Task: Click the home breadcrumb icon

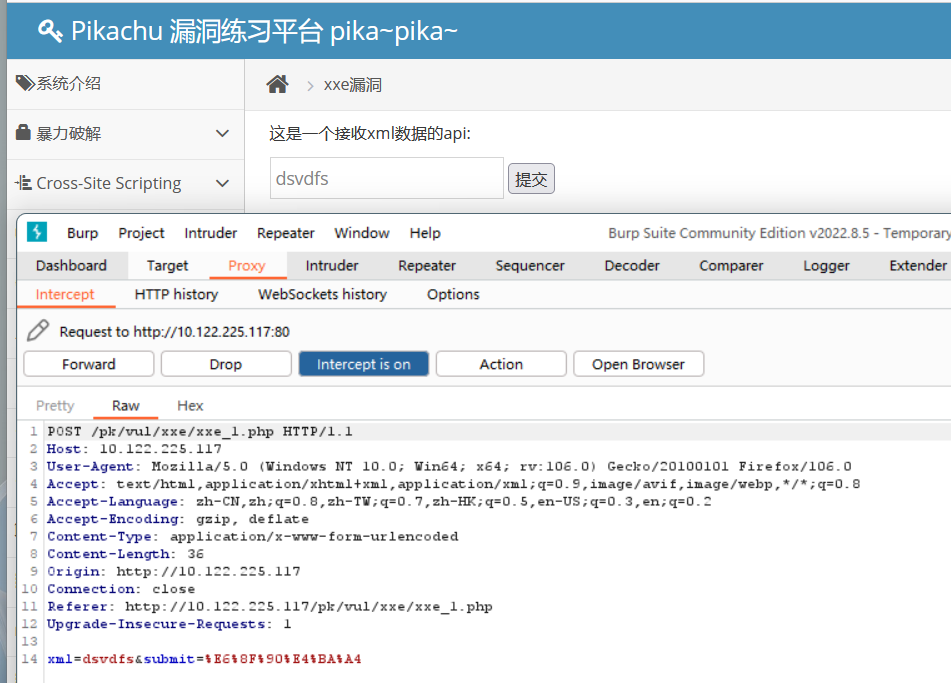Action: pyautogui.click(x=277, y=84)
